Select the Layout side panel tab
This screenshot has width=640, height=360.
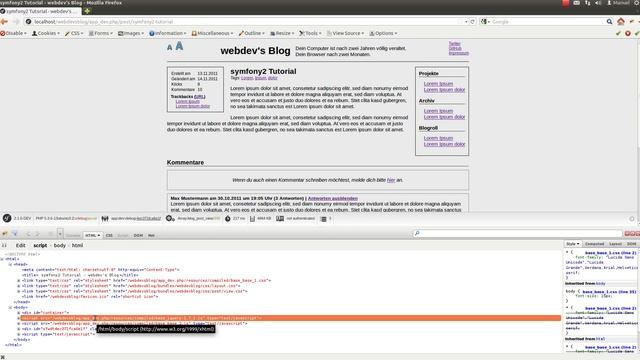[616, 244]
